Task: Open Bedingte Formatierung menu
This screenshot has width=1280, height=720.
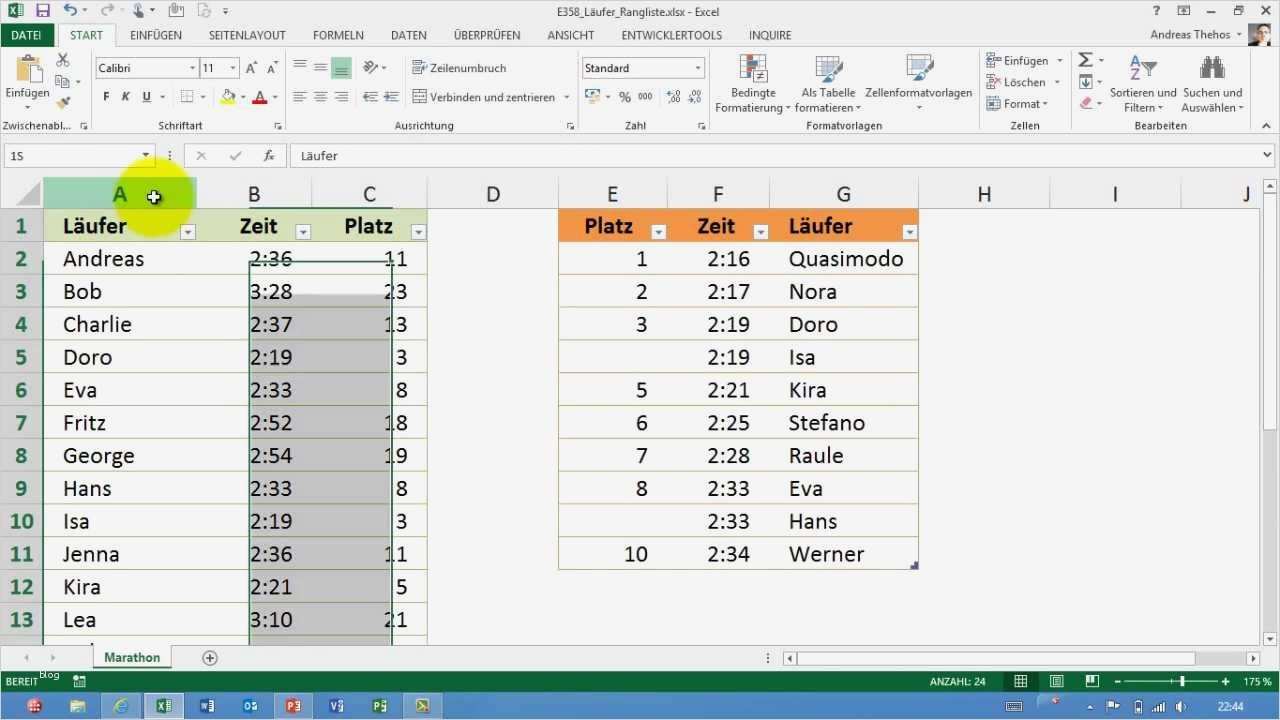Action: click(753, 84)
